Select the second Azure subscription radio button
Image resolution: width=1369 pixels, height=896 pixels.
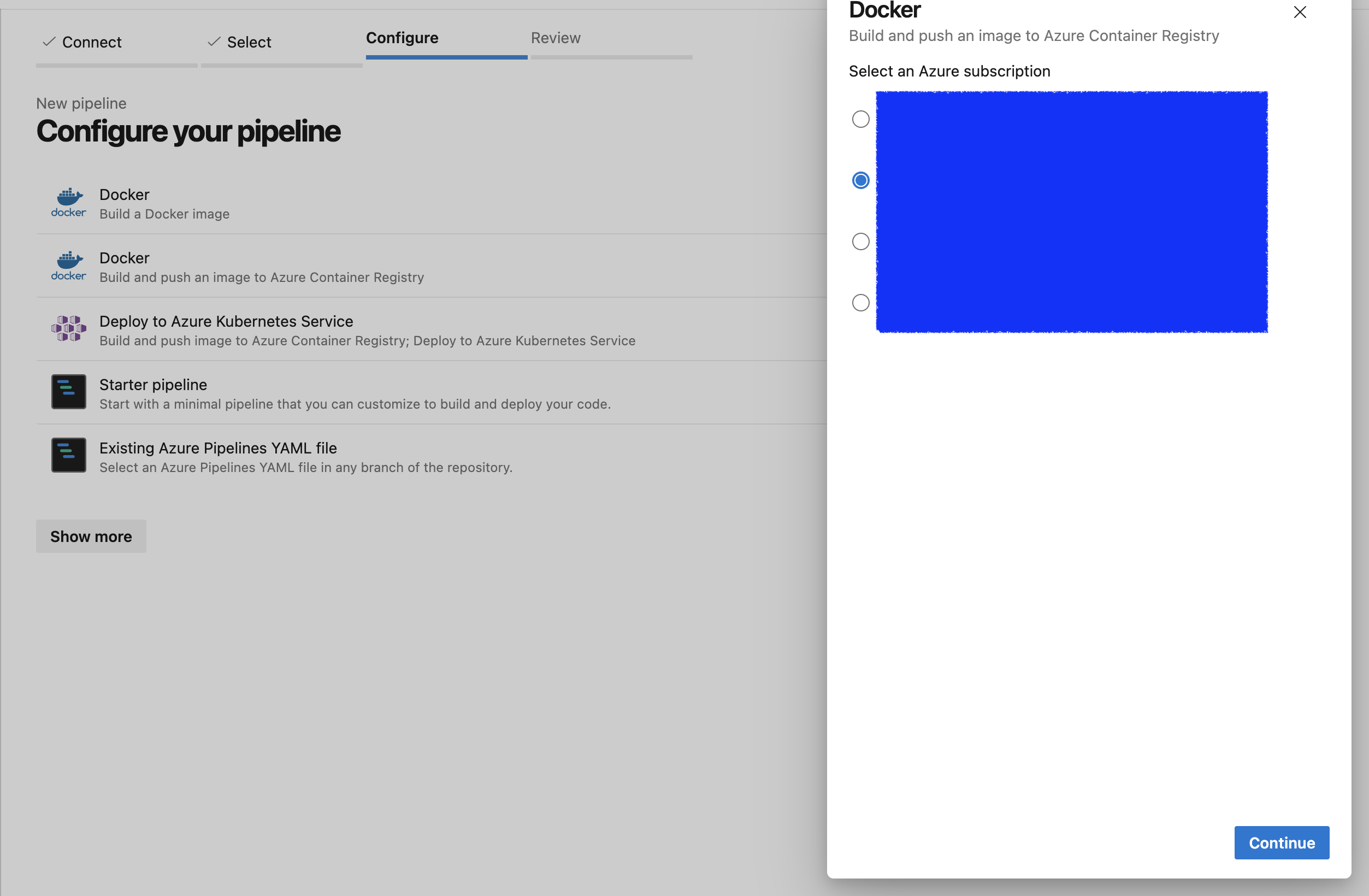860,181
